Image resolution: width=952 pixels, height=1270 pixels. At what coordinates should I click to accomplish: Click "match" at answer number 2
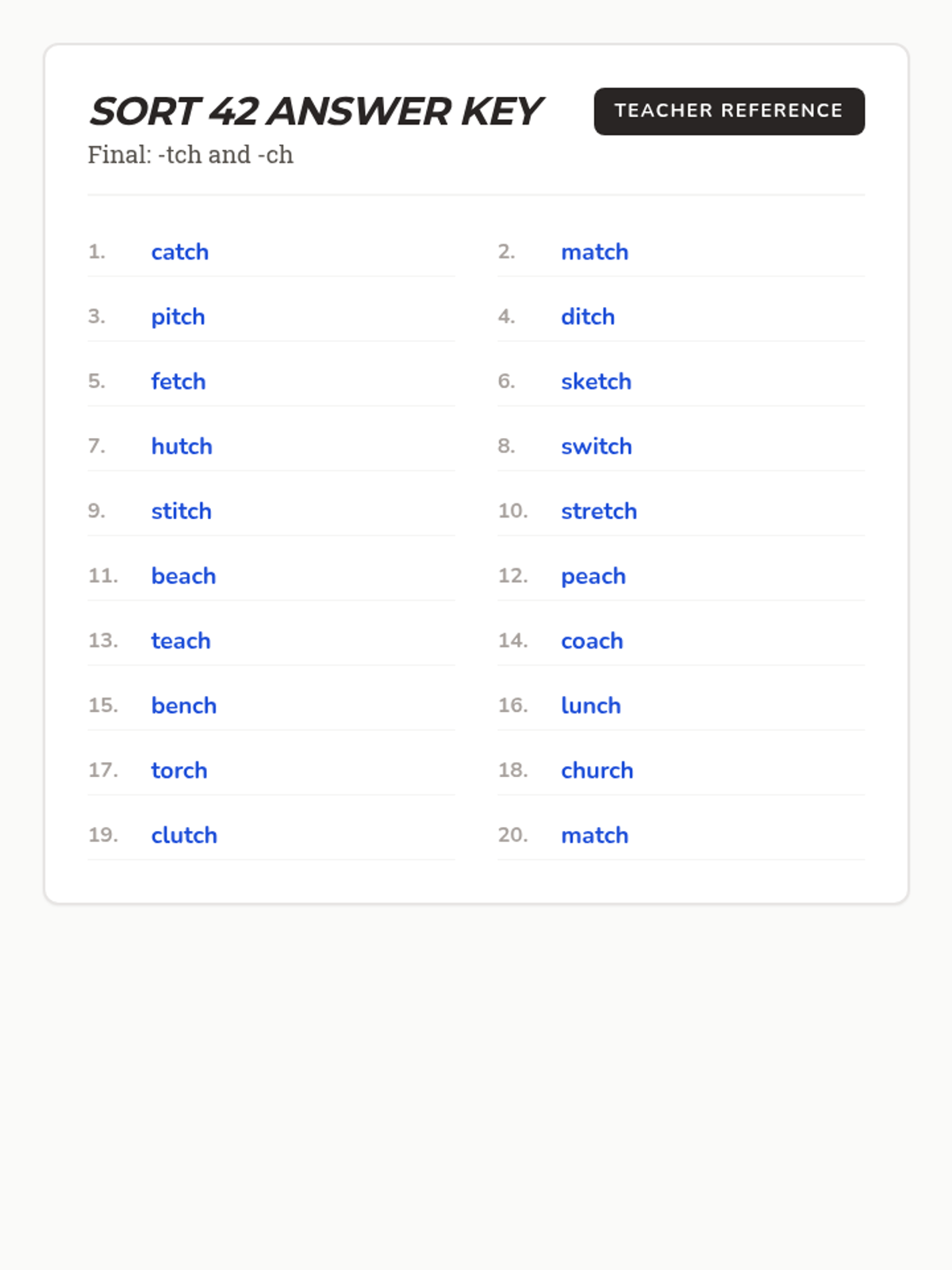(x=594, y=252)
